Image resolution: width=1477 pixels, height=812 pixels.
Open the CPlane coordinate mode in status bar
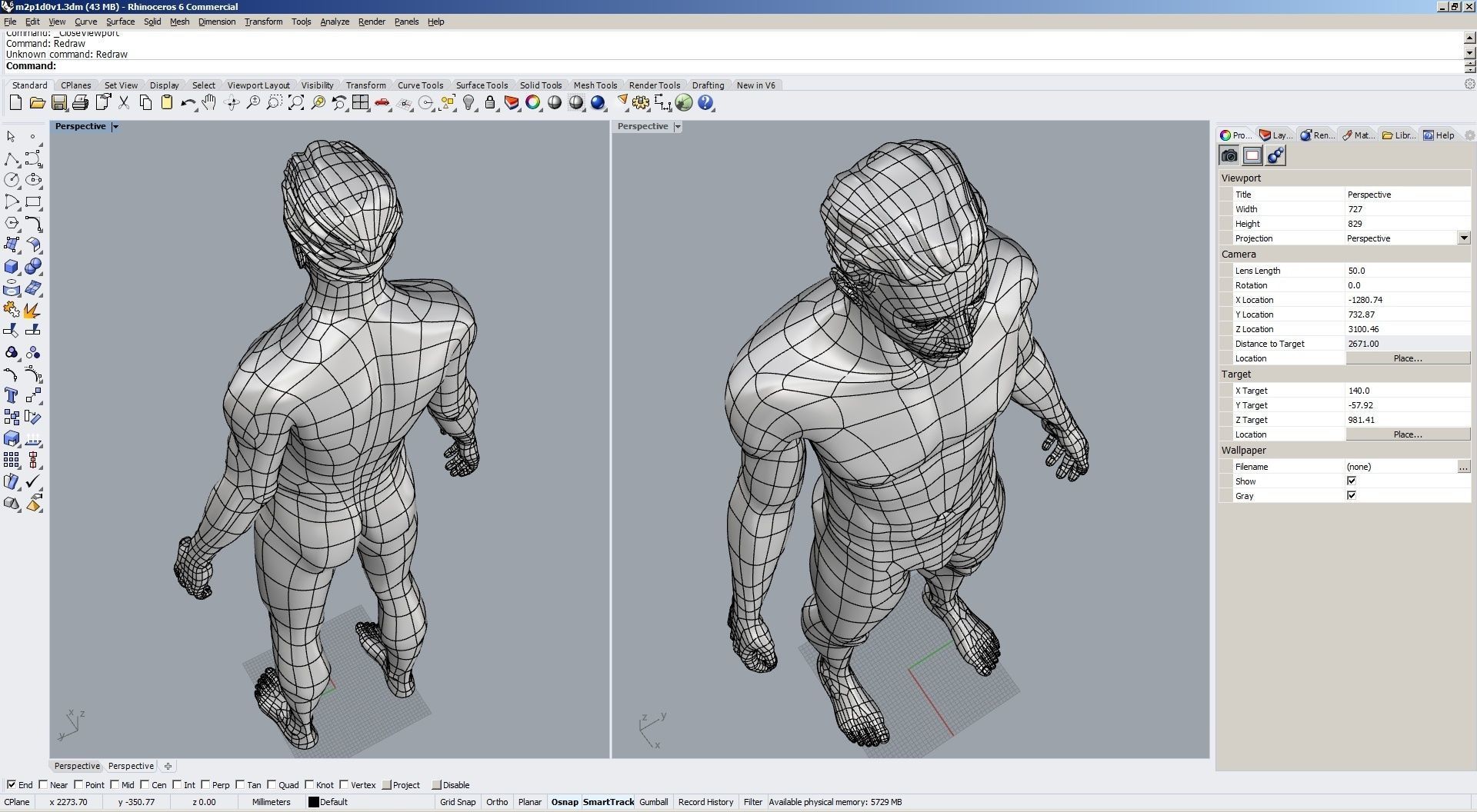17,802
